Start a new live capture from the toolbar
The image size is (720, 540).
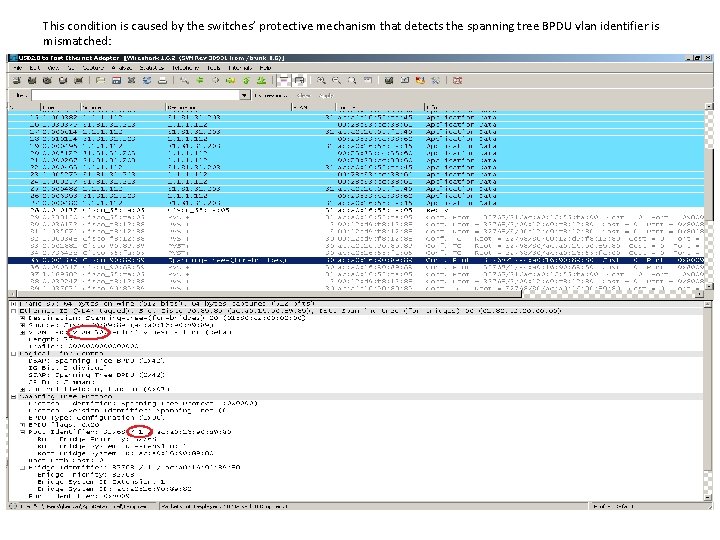click(47, 80)
